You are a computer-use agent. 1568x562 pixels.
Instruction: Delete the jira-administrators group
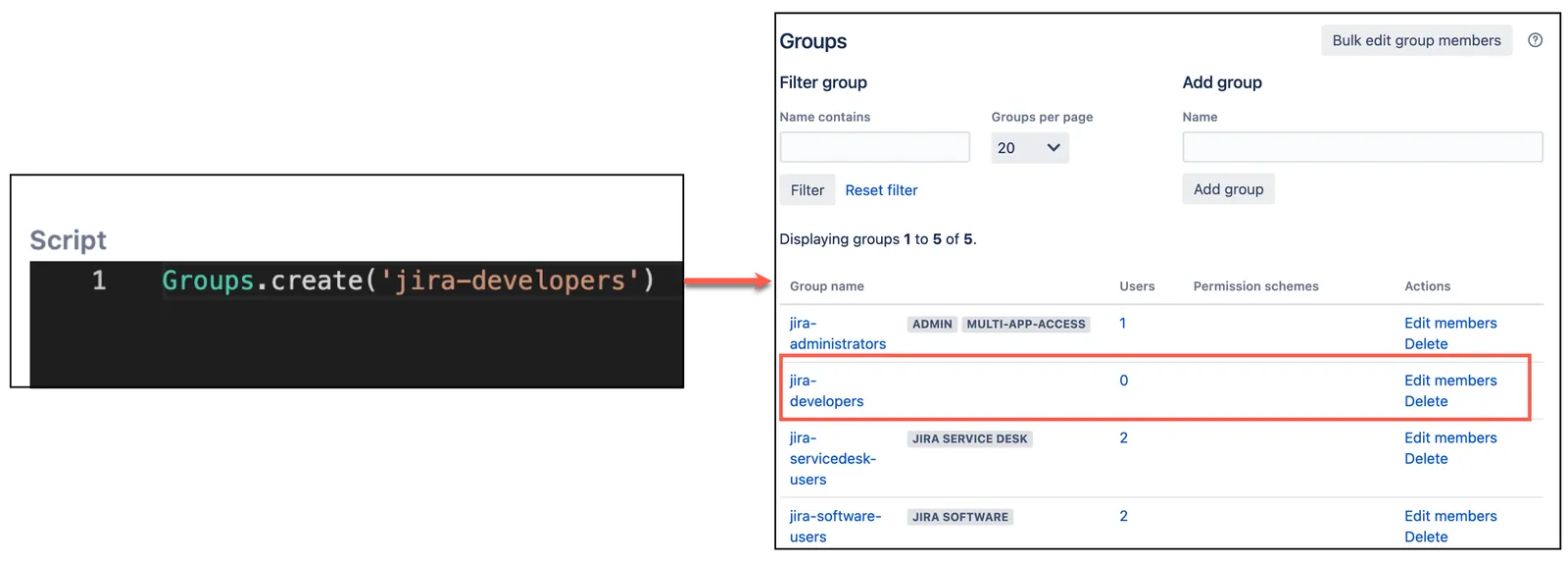[1426, 344]
